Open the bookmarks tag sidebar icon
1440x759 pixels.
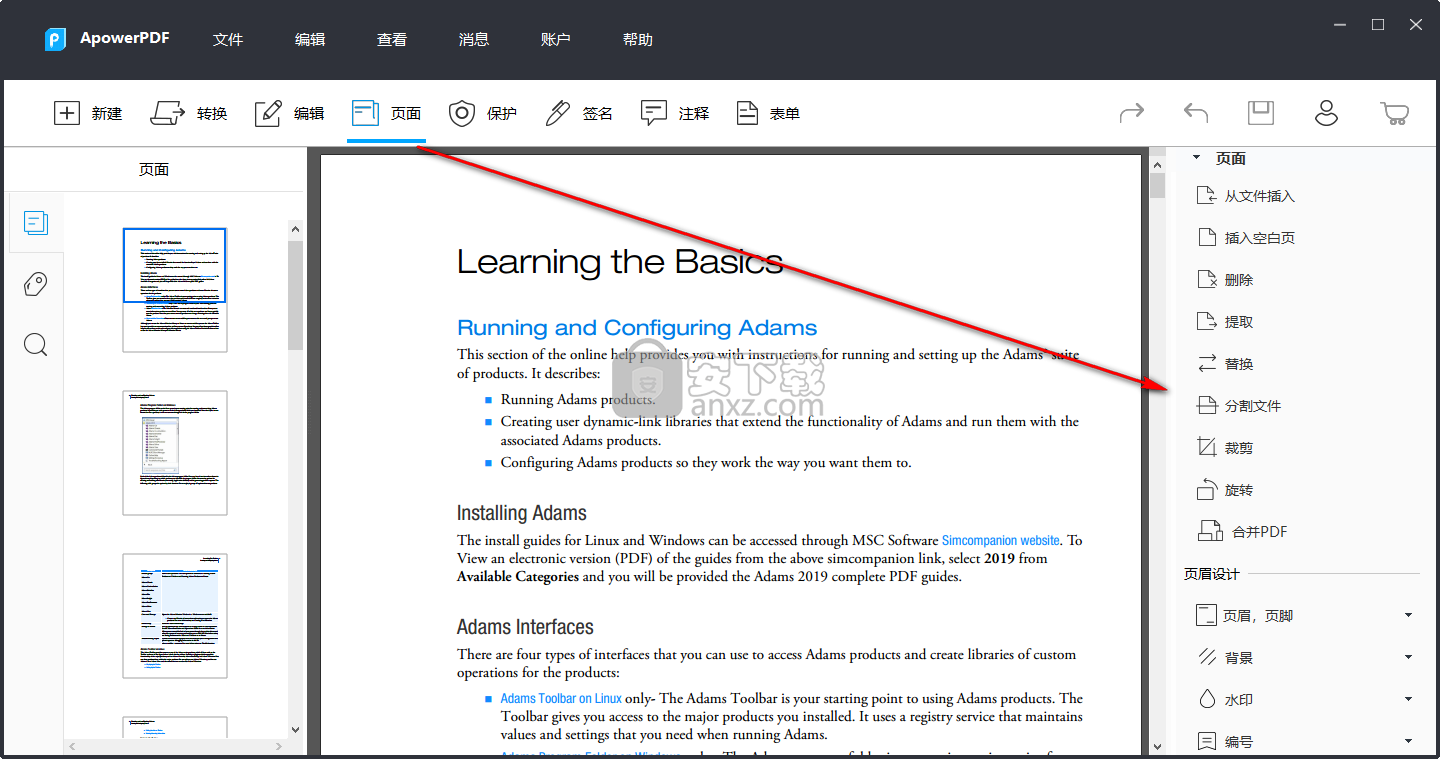[x=36, y=285]
